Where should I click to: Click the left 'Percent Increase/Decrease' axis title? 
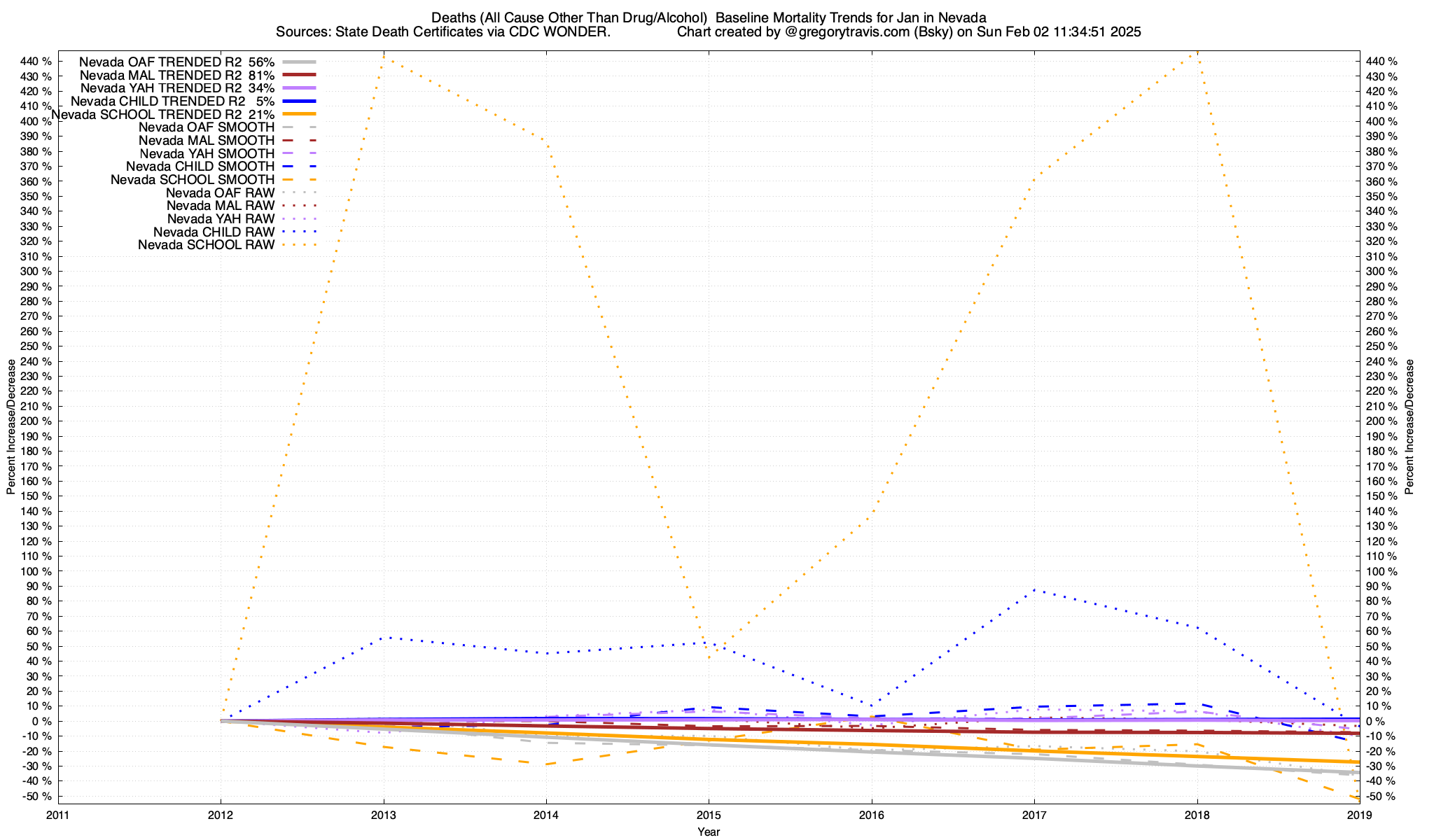(x=11, y=427)
